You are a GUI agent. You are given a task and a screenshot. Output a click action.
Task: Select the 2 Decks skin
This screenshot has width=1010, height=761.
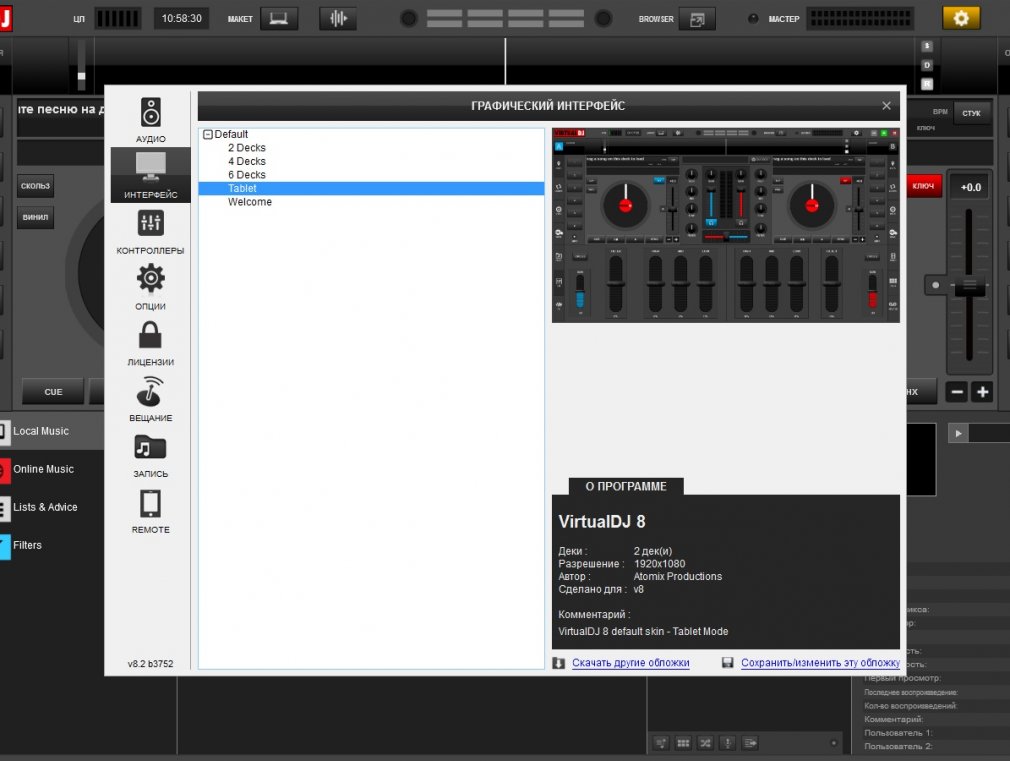247,148
